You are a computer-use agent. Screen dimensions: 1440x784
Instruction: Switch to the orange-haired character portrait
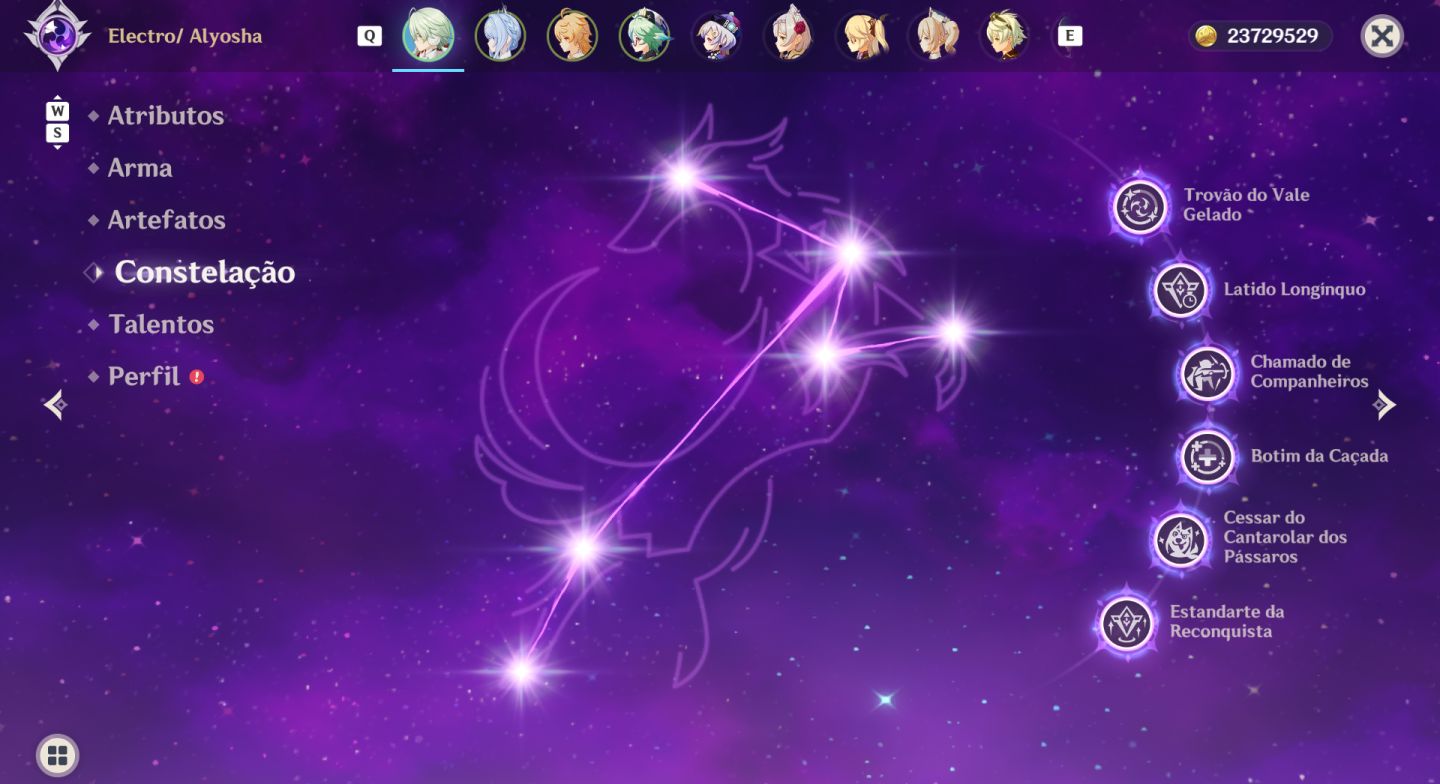coord(572,36)
